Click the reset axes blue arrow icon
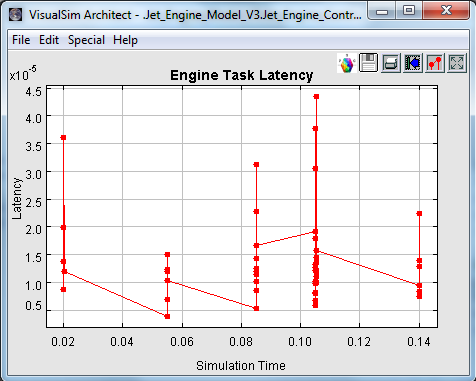 (x=413, y=63)
